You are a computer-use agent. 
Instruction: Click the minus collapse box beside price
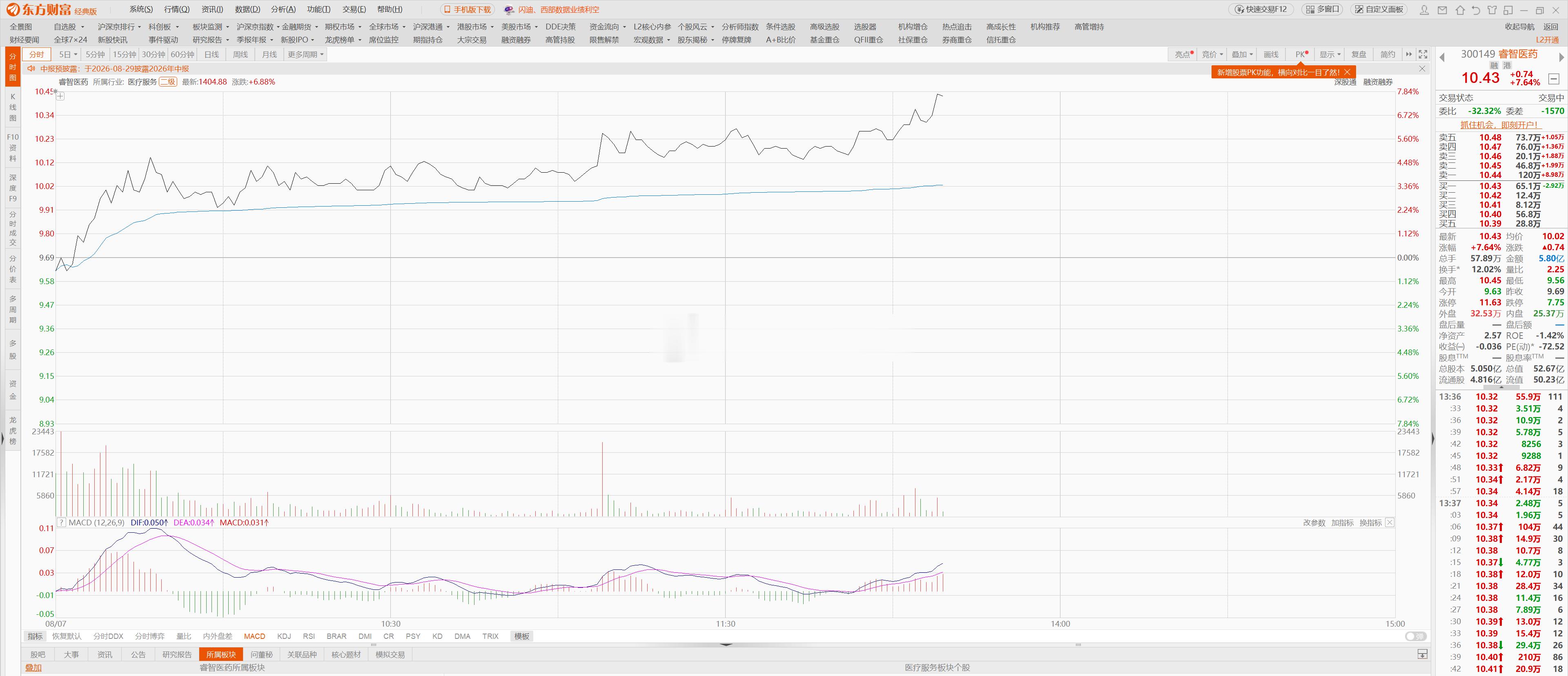1553,78
